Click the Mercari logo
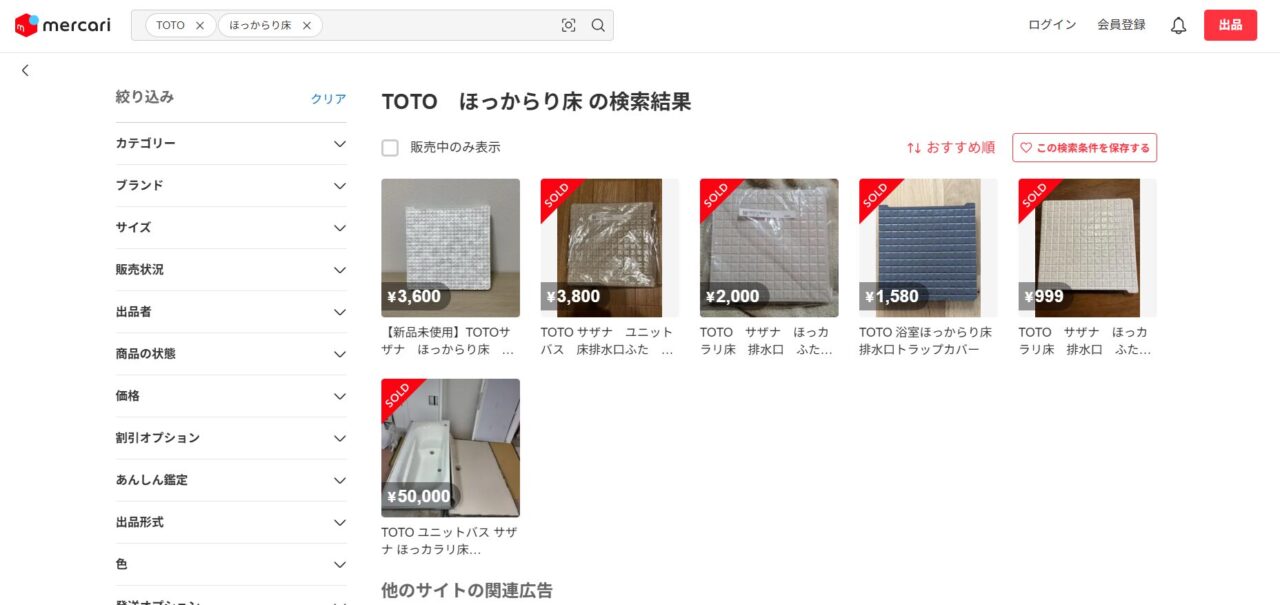The image size is (1280, 605). pos(62,25)
